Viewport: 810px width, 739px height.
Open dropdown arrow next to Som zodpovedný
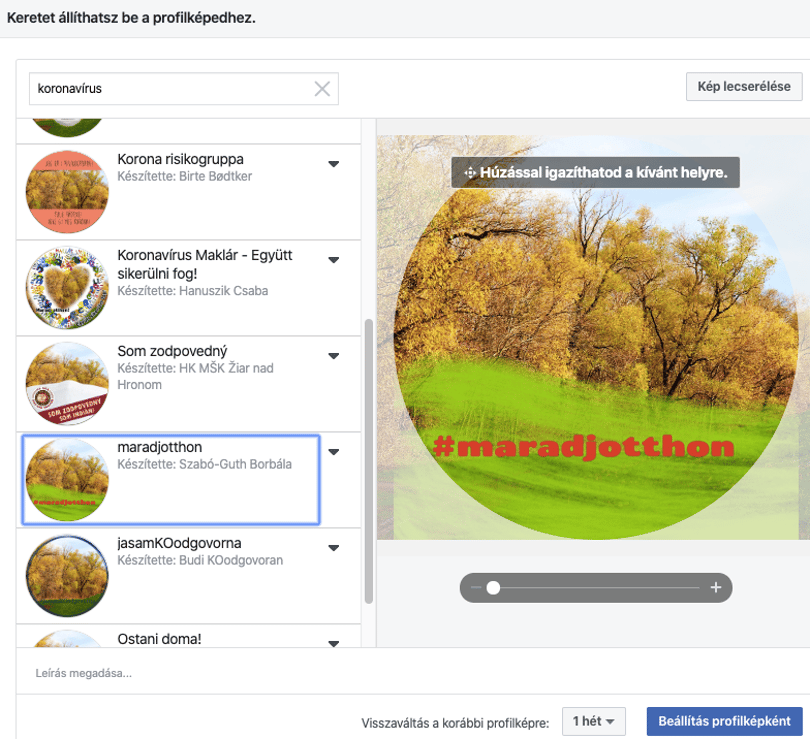334,356
